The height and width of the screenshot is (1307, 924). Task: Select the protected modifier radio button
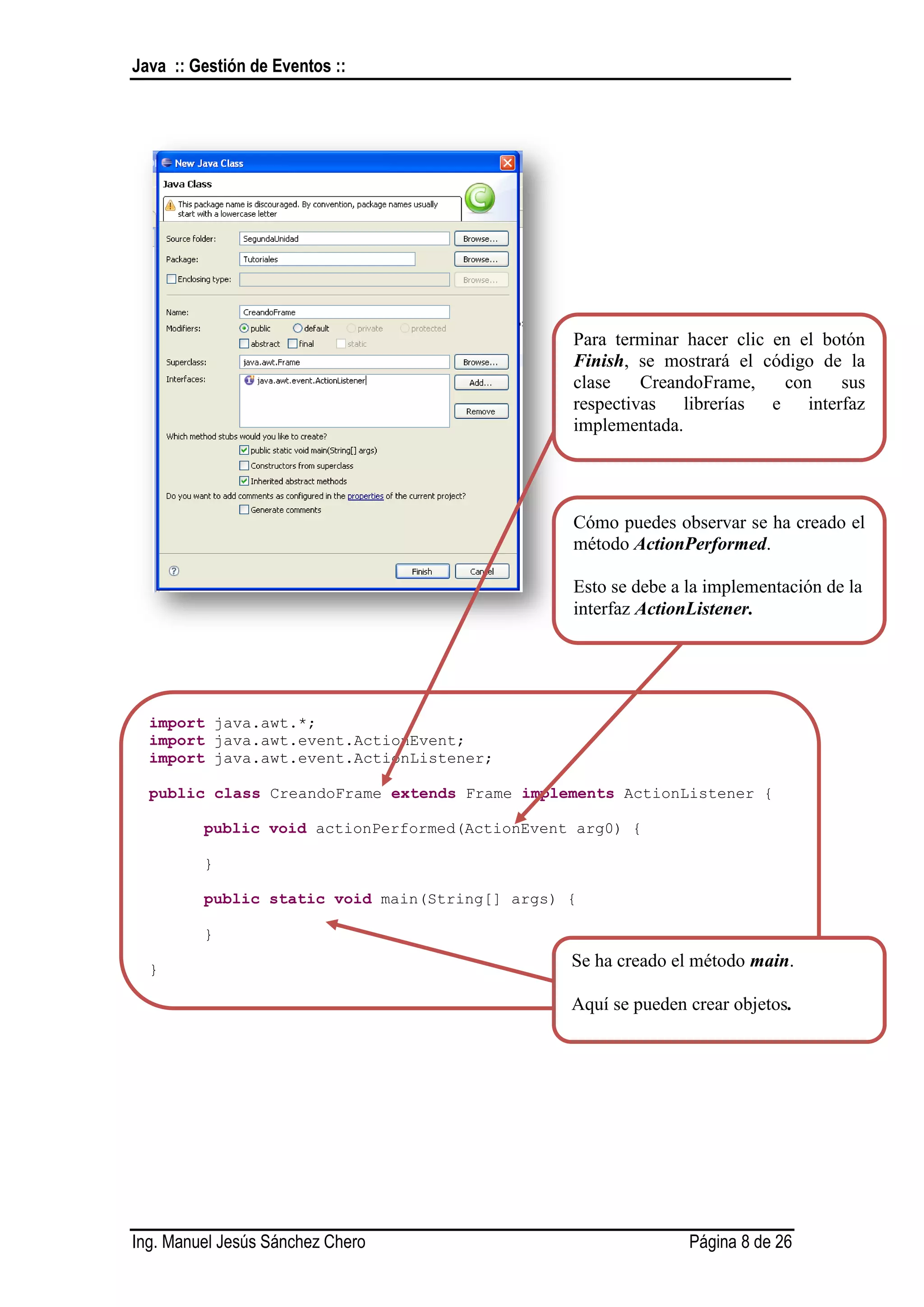pos(405,329)
